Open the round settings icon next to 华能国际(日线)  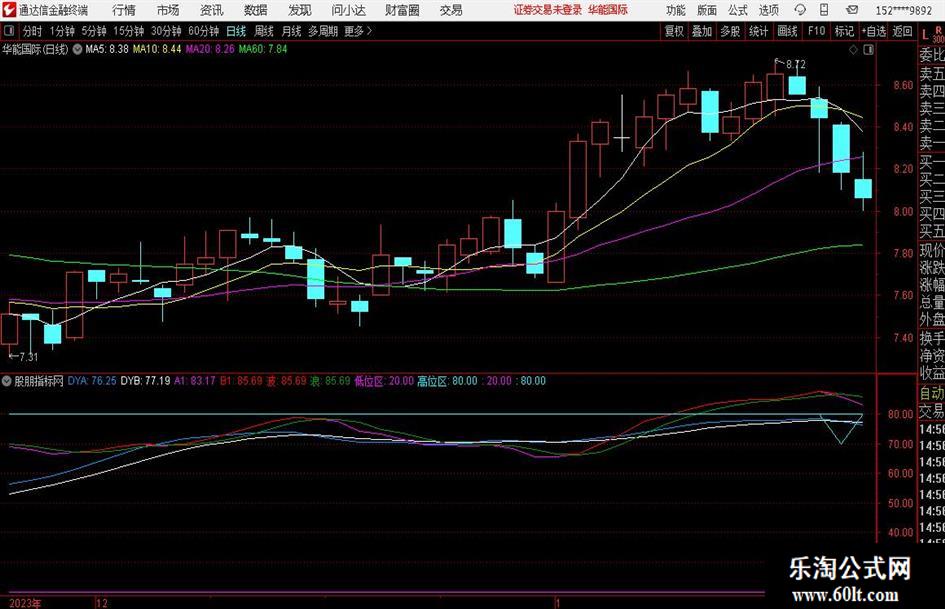(x=78, y=49)
